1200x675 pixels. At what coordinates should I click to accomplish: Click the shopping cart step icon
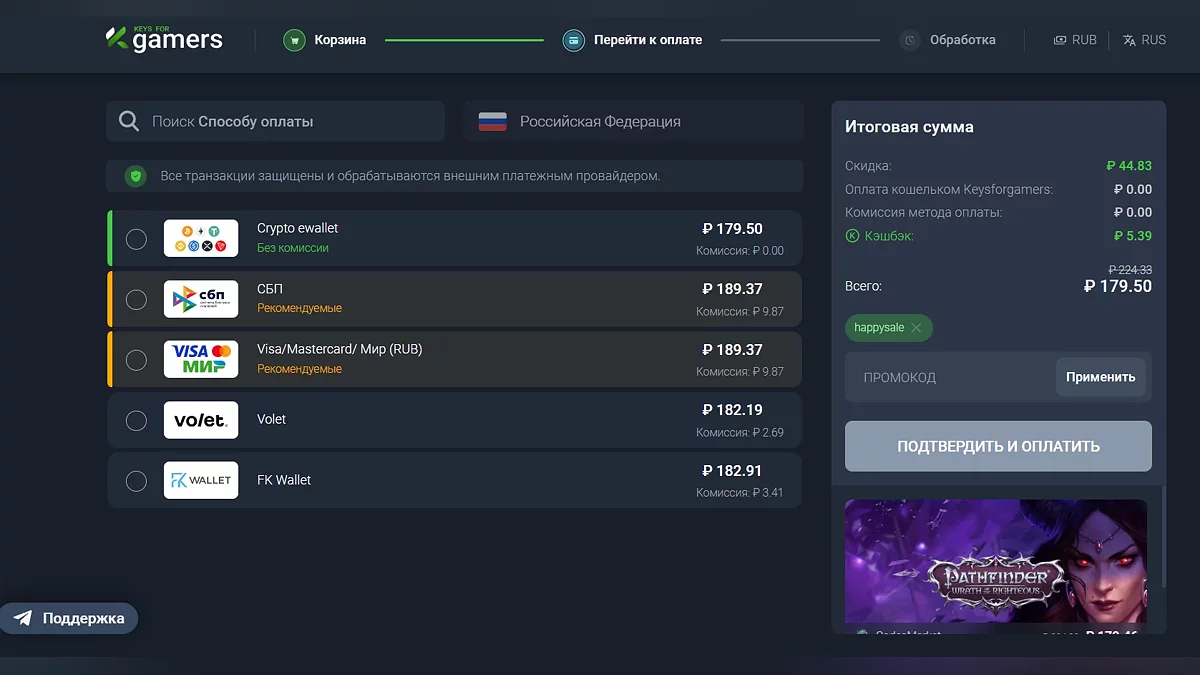click(x=293, y=40)
